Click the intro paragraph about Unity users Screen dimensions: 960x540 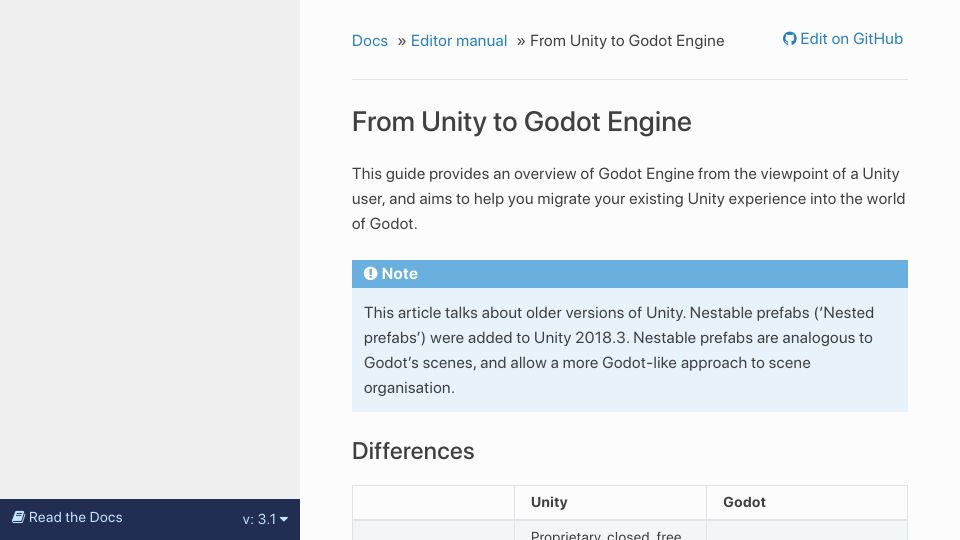point(629,199)
